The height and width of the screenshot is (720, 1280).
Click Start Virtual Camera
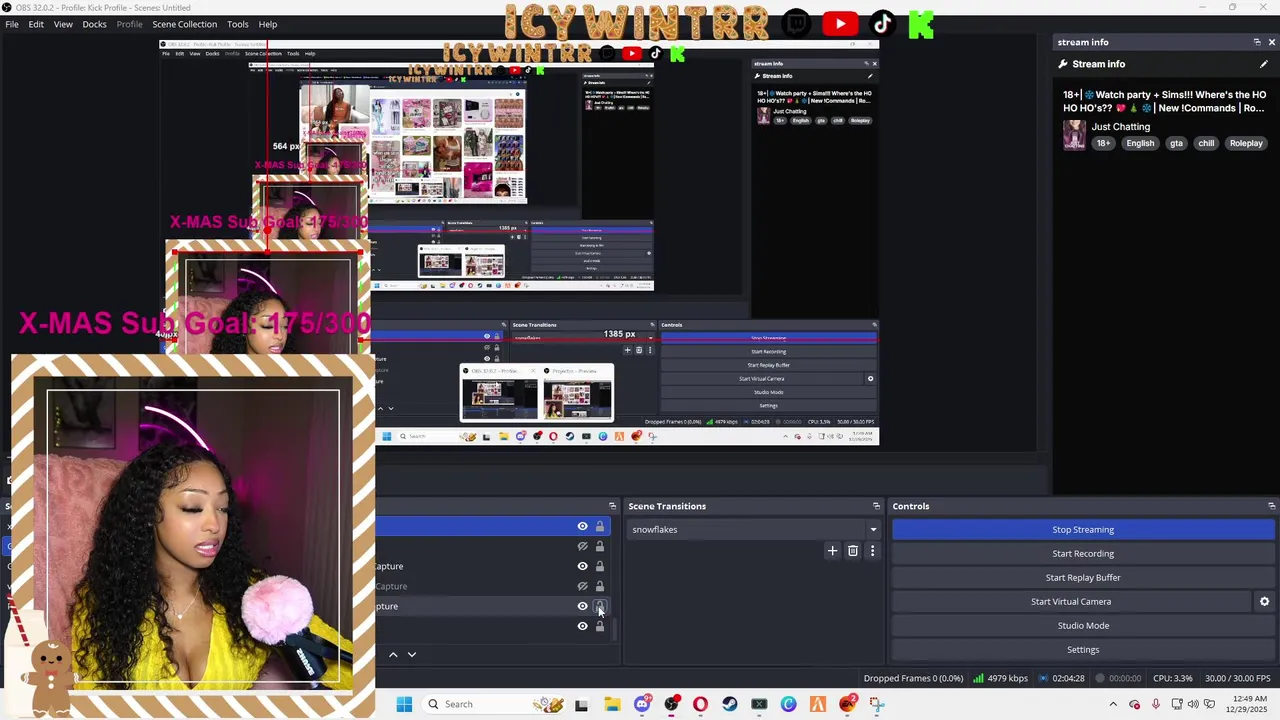tap(1071, 602)
